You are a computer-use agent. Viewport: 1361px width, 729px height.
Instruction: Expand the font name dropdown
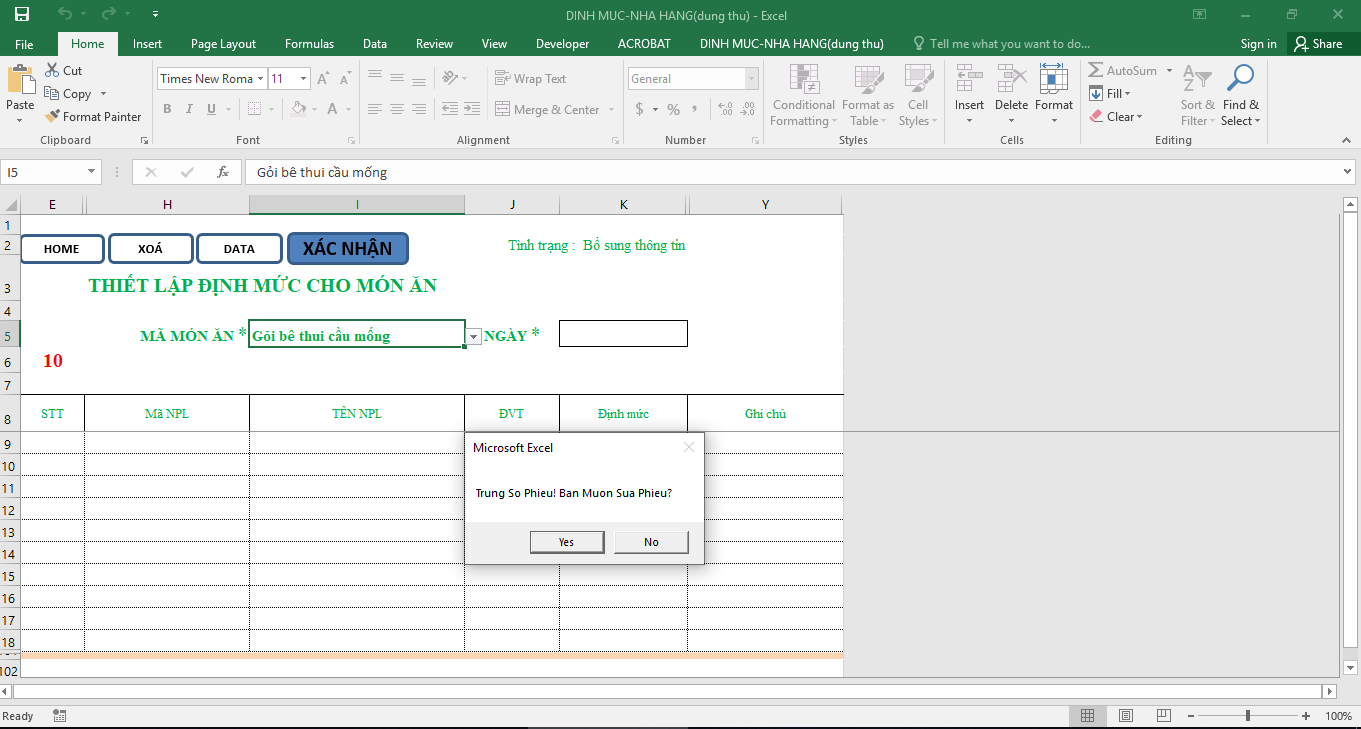point(260,79)
